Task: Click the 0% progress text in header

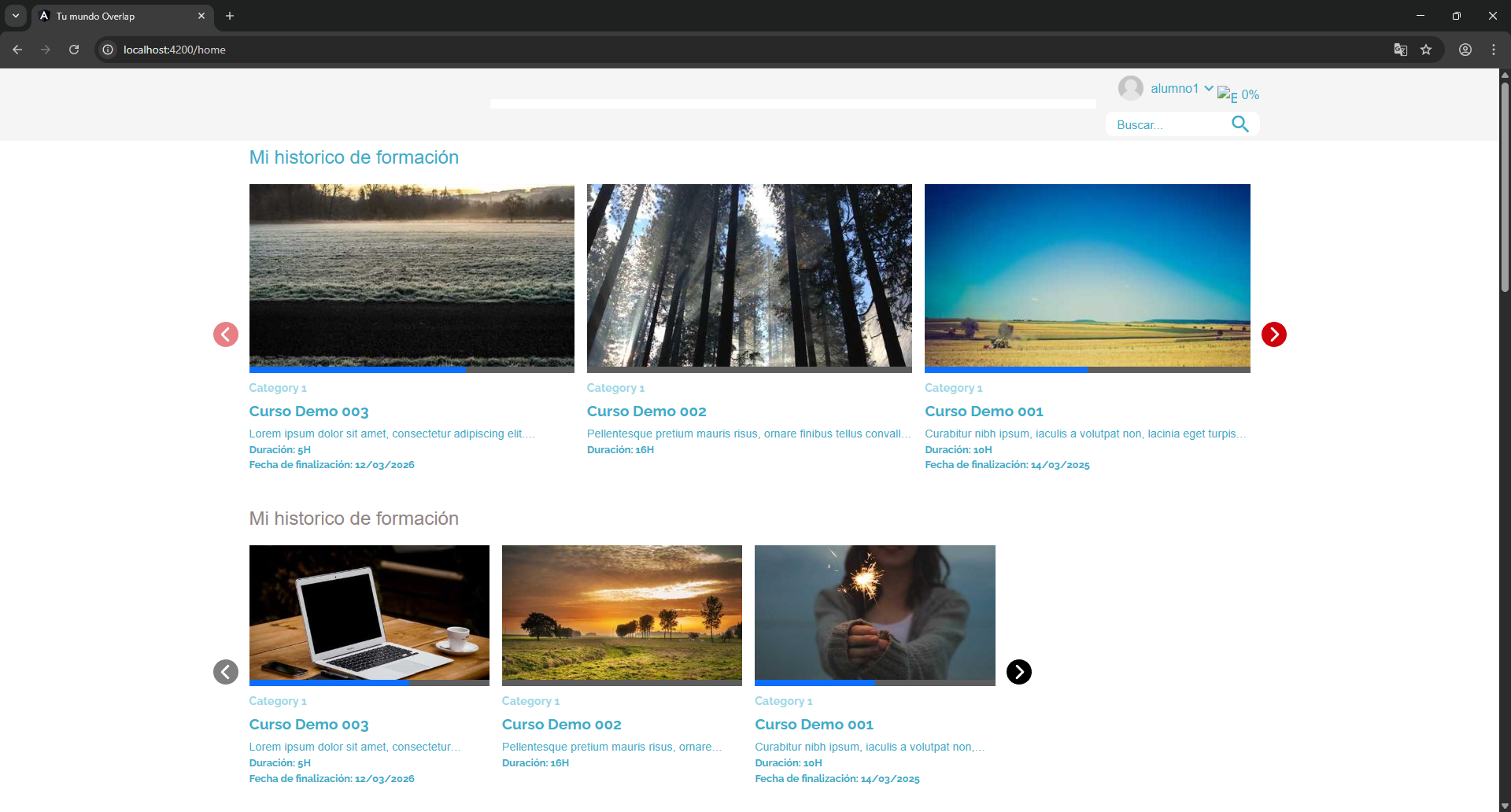Action: click(x=1250, y=95)
